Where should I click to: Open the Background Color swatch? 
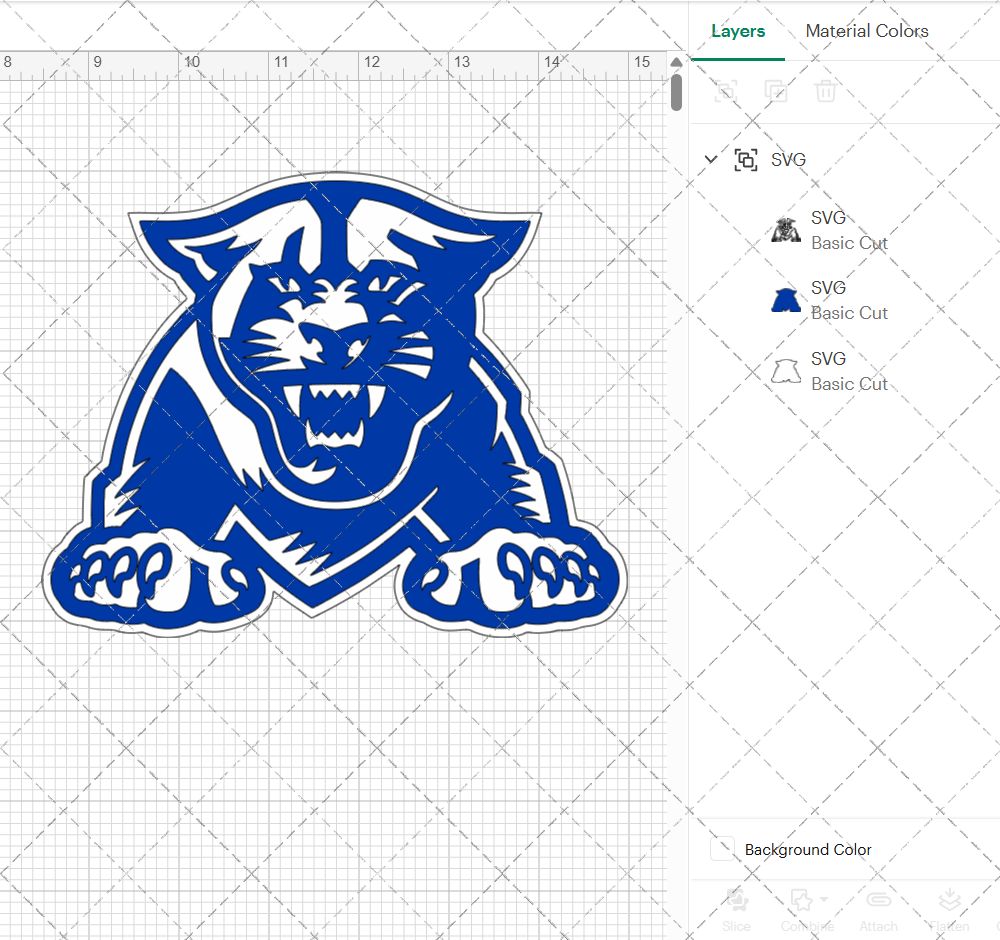(722, 849)
